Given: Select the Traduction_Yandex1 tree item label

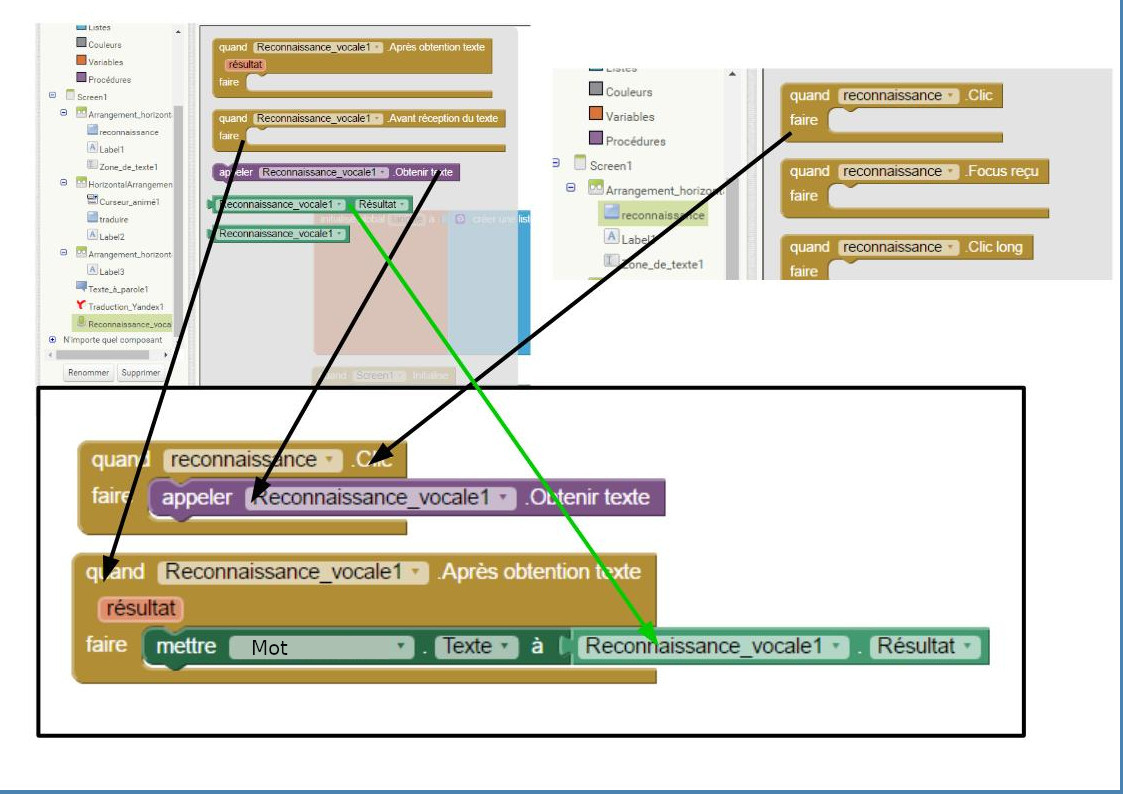Looking at the screenshot, I should (125, 306).
